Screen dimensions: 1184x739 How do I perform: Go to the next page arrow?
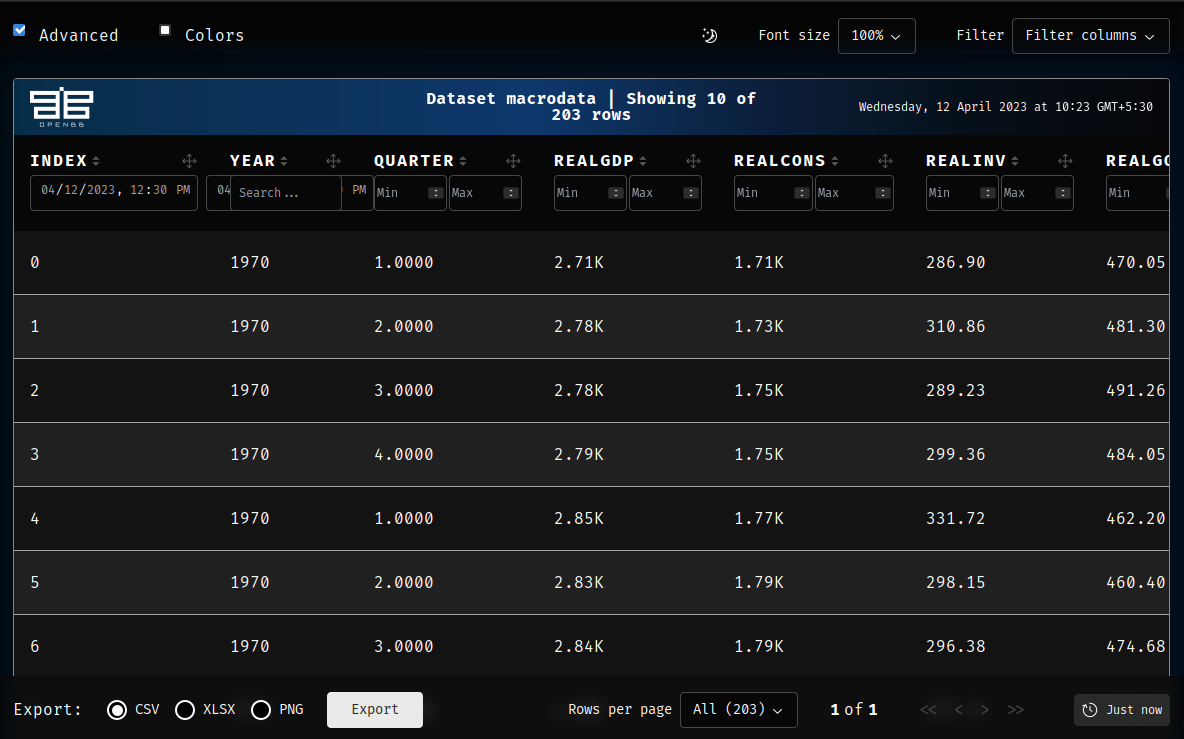pos(985,710)
